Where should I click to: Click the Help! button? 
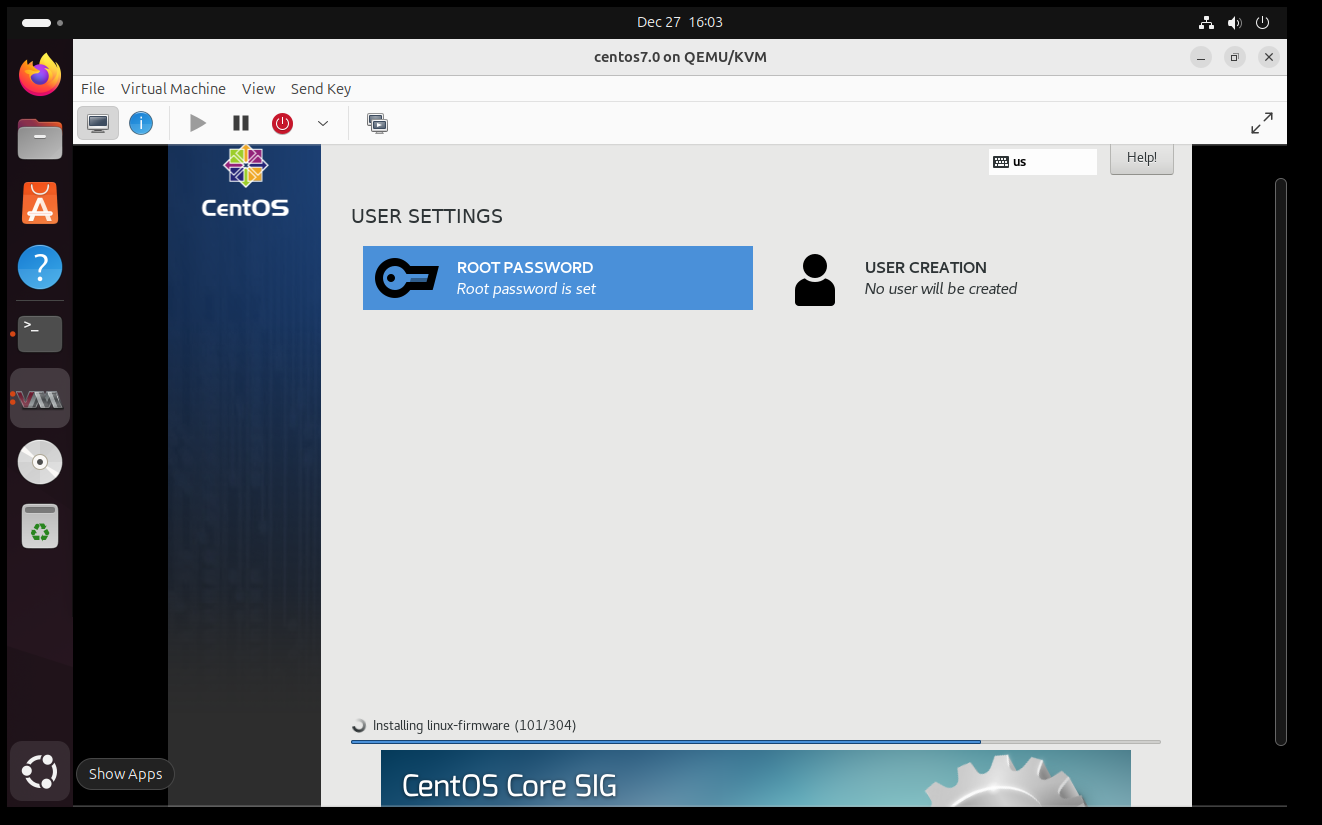click(1141, 158)
